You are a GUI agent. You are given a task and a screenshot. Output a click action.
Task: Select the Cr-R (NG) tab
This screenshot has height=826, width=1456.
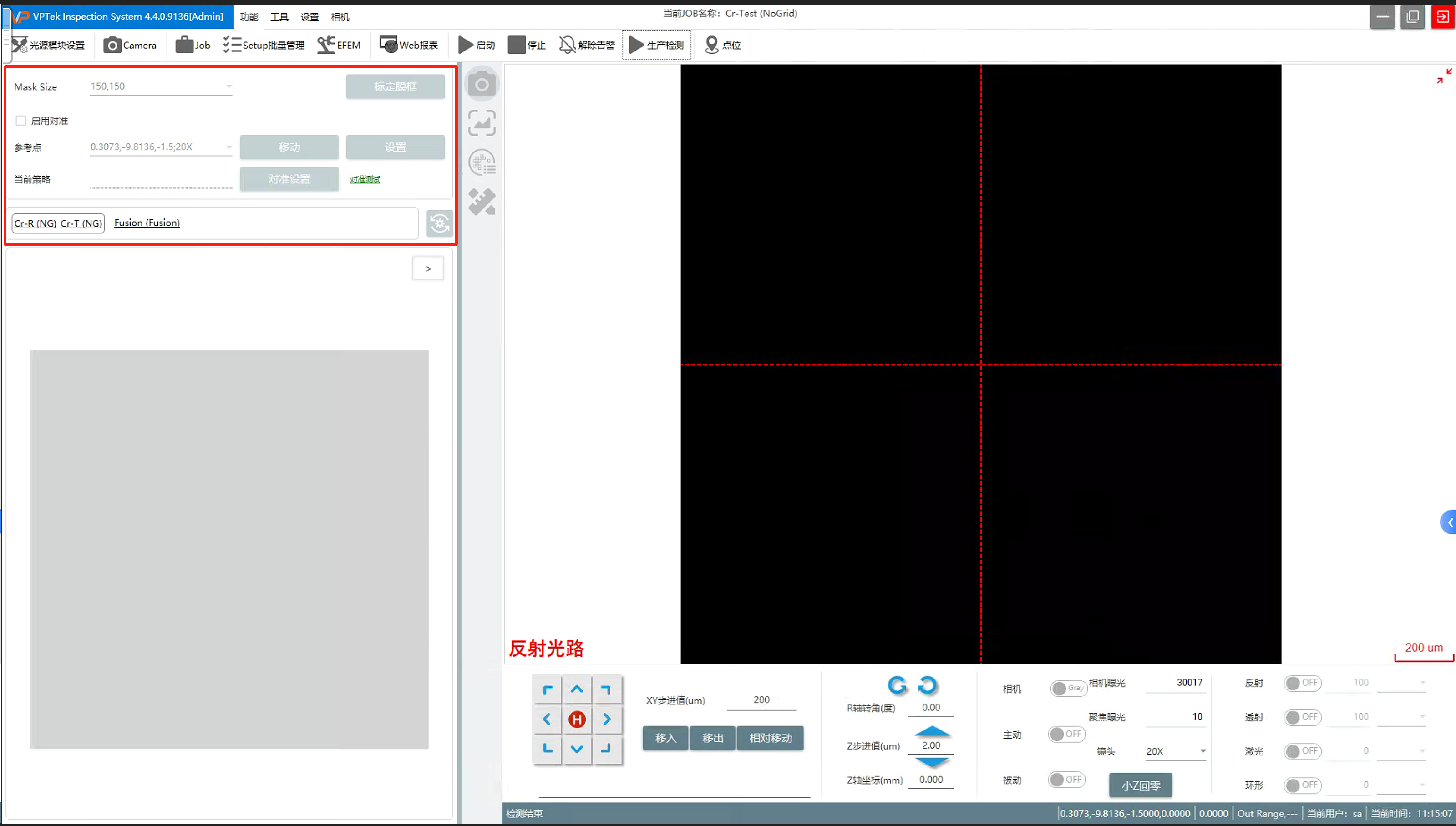point(35,223)
